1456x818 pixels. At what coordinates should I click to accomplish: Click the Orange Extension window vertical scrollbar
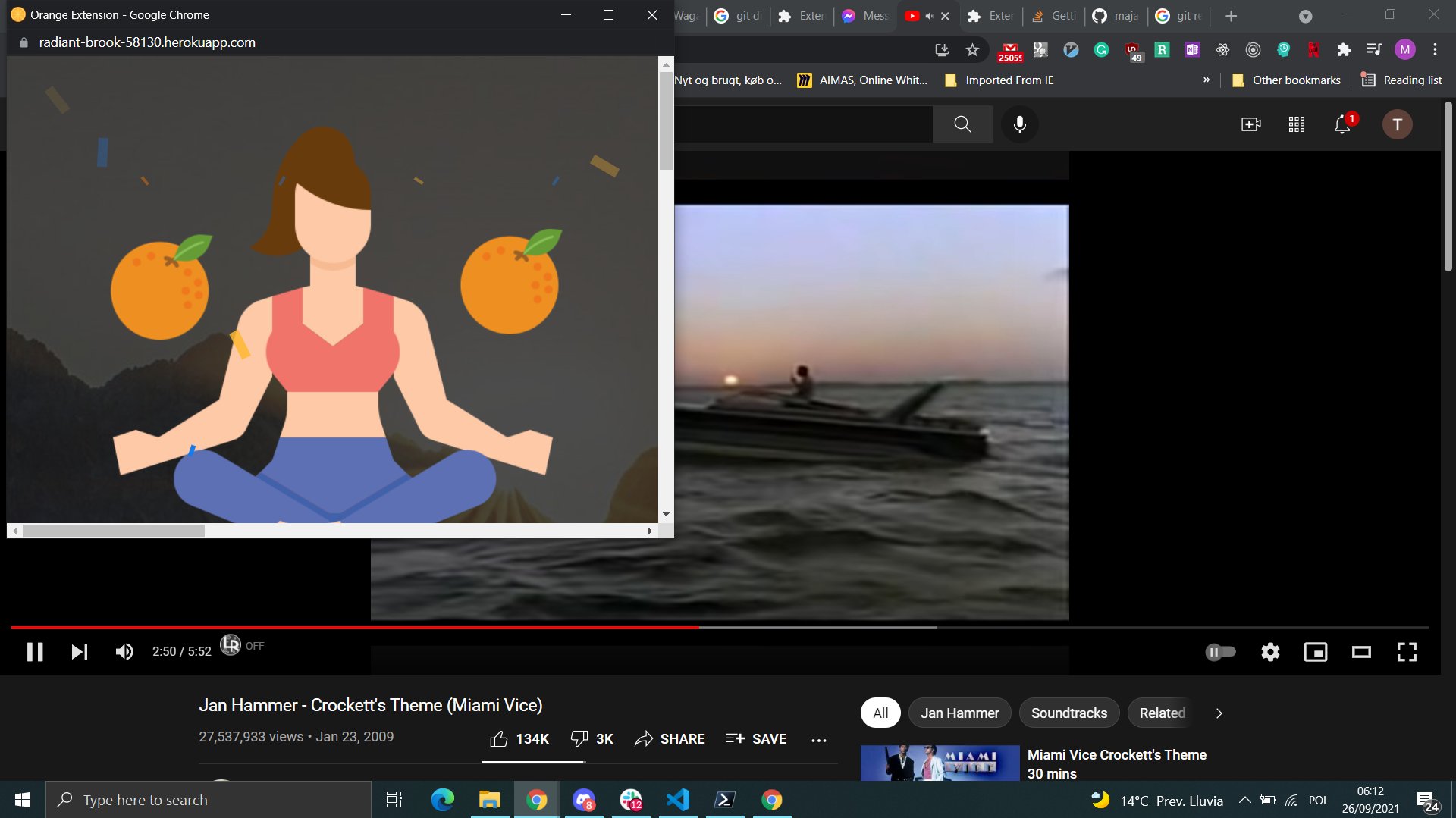(x=666, y=289)
